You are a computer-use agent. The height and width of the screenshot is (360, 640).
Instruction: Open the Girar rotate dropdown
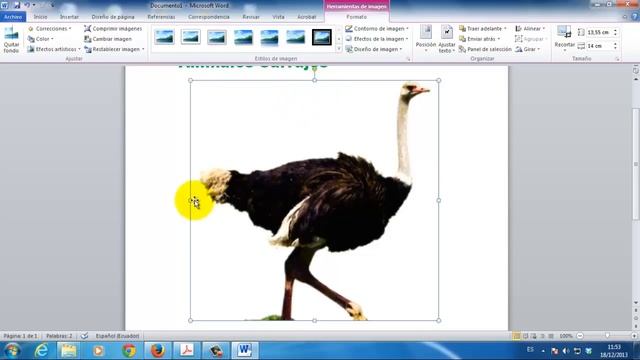(528, 49)
